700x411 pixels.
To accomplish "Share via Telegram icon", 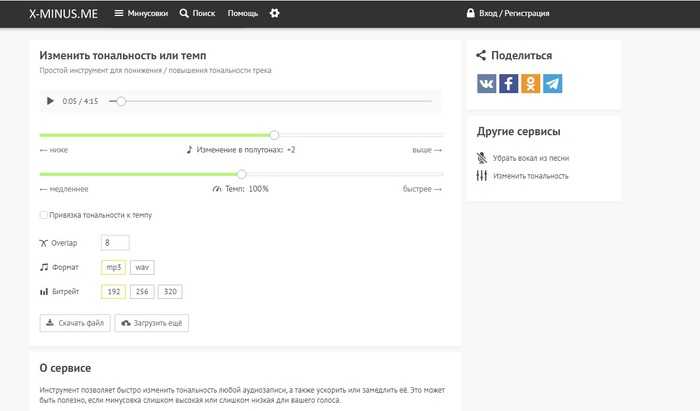I will [x=553, y=83].
